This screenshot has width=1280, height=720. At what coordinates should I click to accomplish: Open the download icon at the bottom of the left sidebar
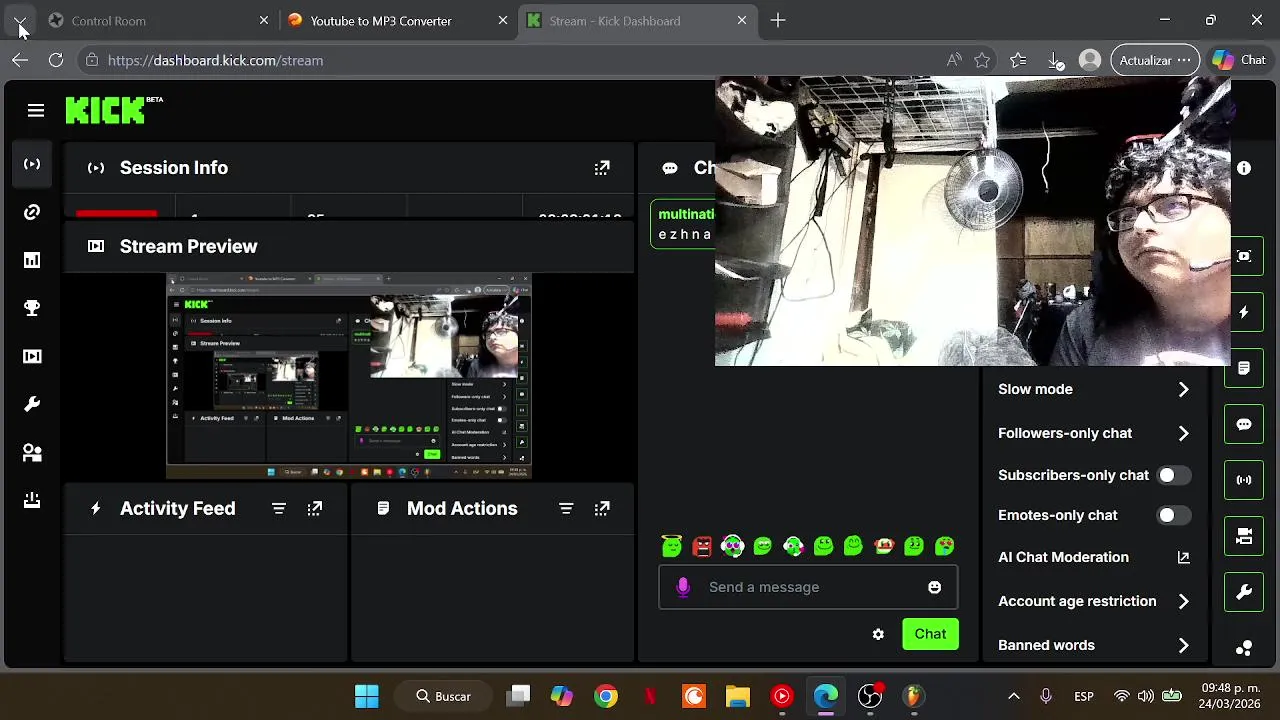point(32,500)
